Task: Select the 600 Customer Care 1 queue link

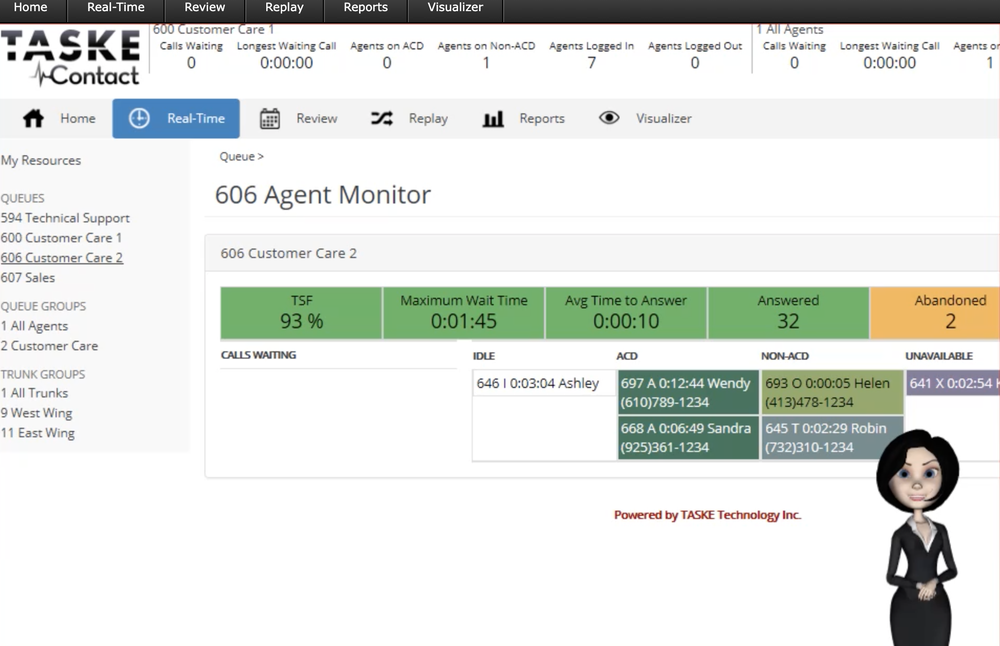Action: 61,238
